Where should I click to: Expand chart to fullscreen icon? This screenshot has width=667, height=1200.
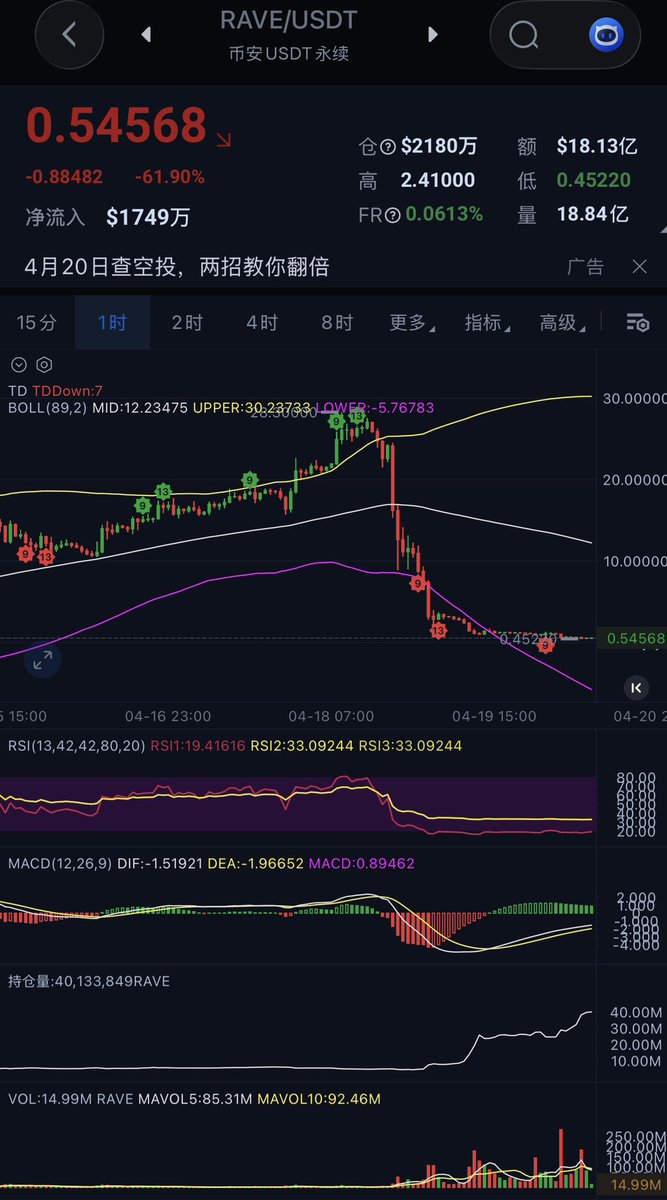click(43, 659)
